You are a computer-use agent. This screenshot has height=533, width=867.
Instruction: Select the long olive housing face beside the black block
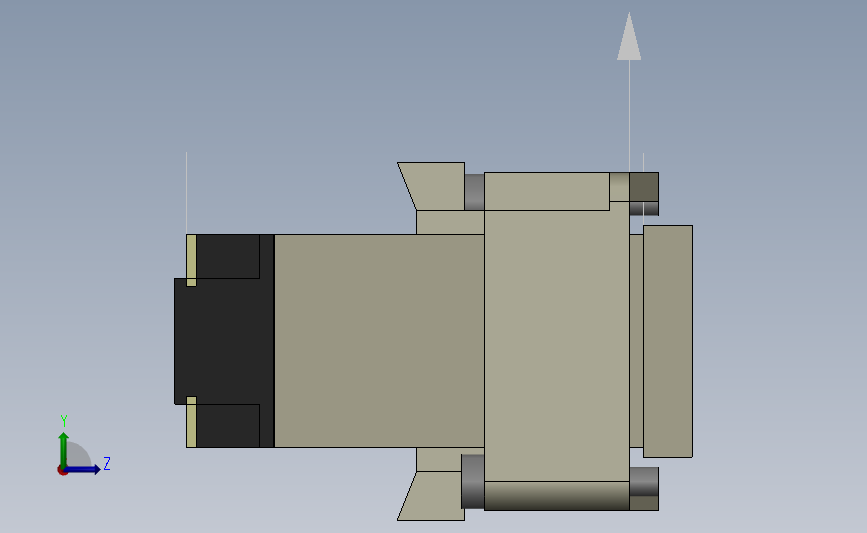379,341
